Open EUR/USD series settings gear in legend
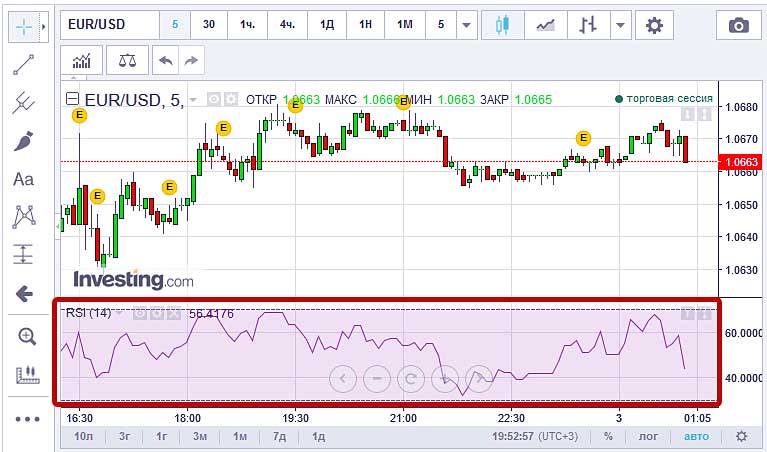This screenshot has width=767, height=452. tap(231, 99)
